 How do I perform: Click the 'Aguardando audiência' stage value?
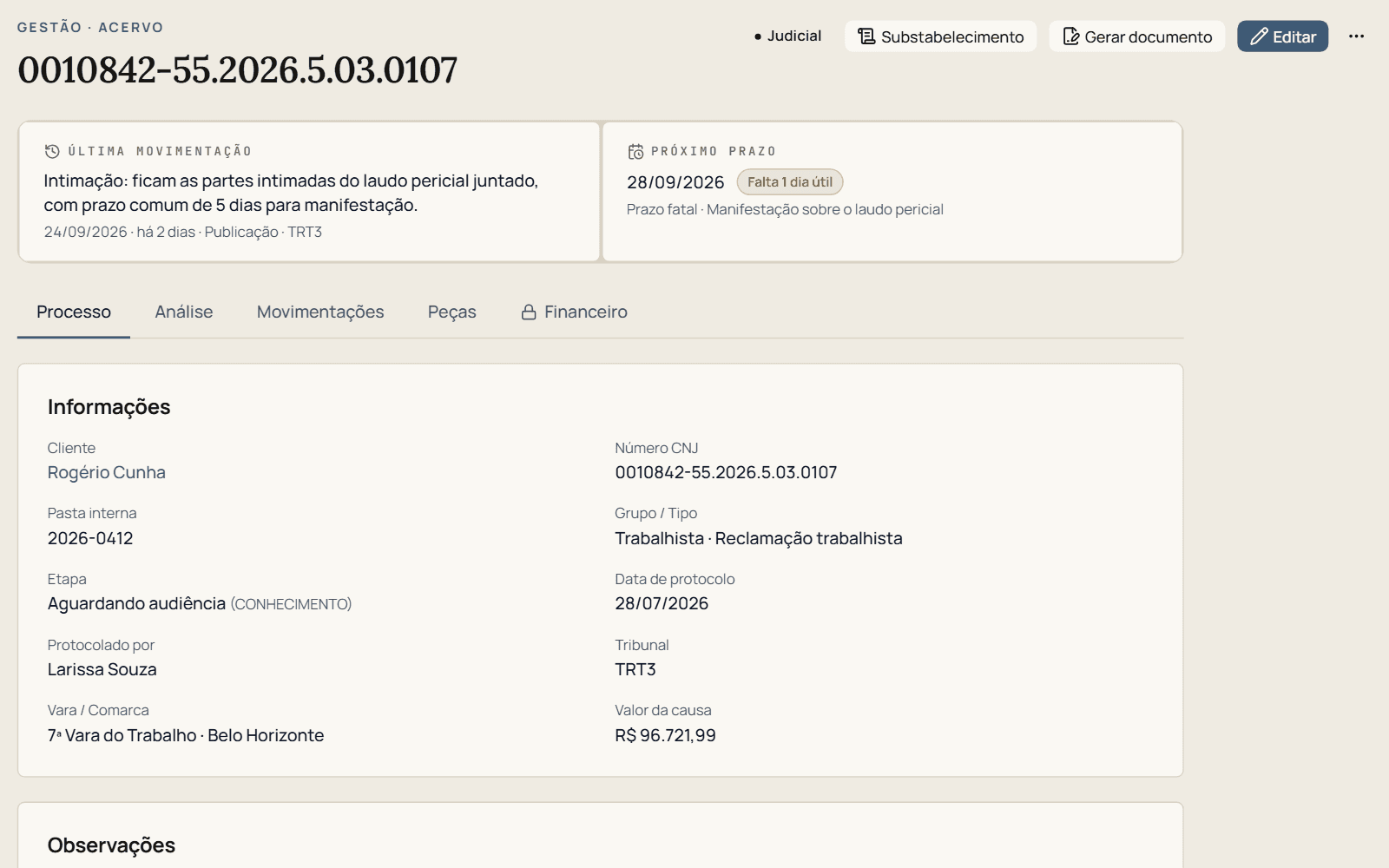pyautogui.click(x=136, y=603)
